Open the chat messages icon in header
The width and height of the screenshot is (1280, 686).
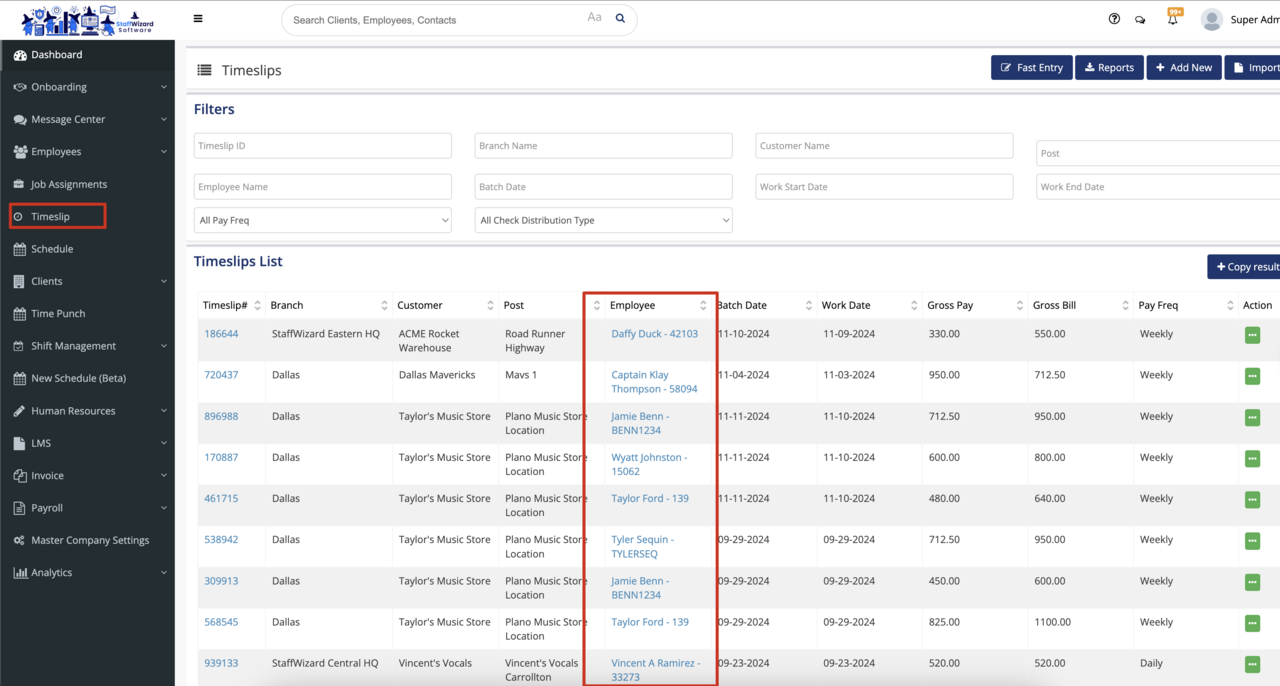click(x=1140, y=19)
